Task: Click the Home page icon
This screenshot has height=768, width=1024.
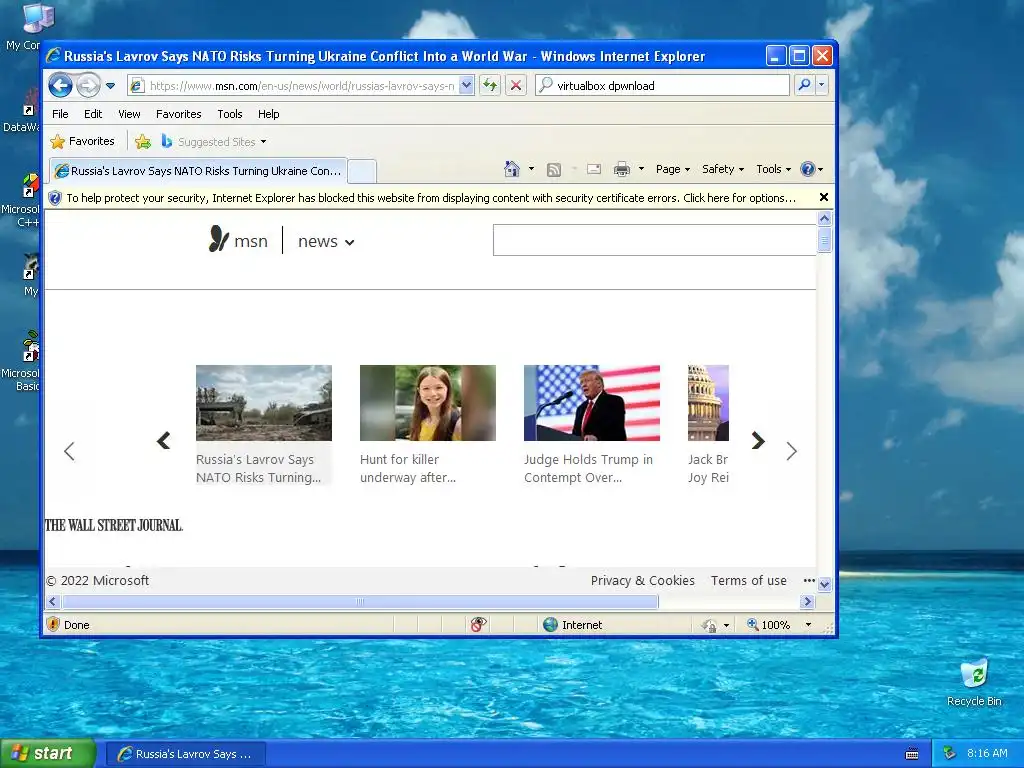Action: tap(512, 169)
